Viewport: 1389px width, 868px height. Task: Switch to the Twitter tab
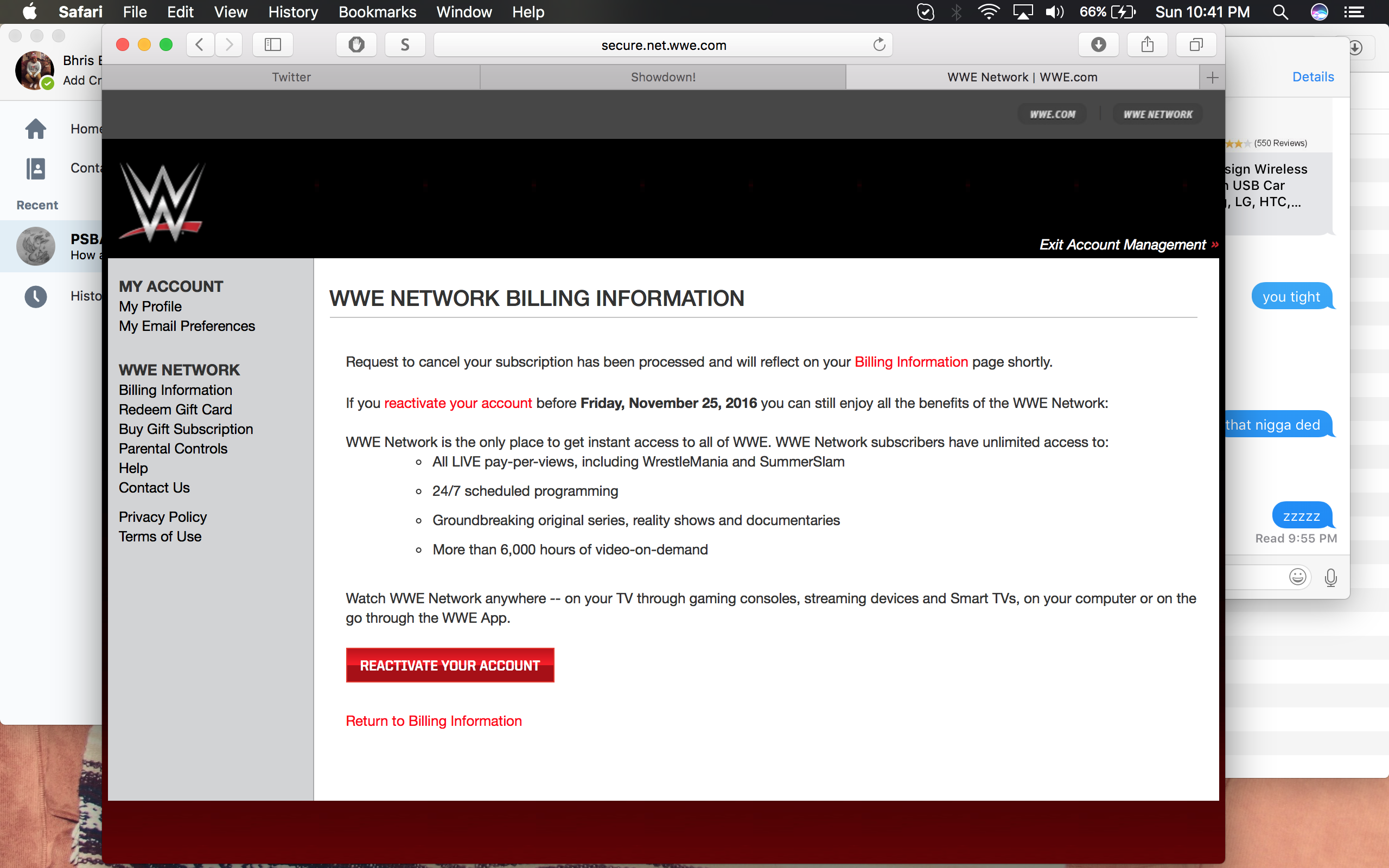[291, 78]
